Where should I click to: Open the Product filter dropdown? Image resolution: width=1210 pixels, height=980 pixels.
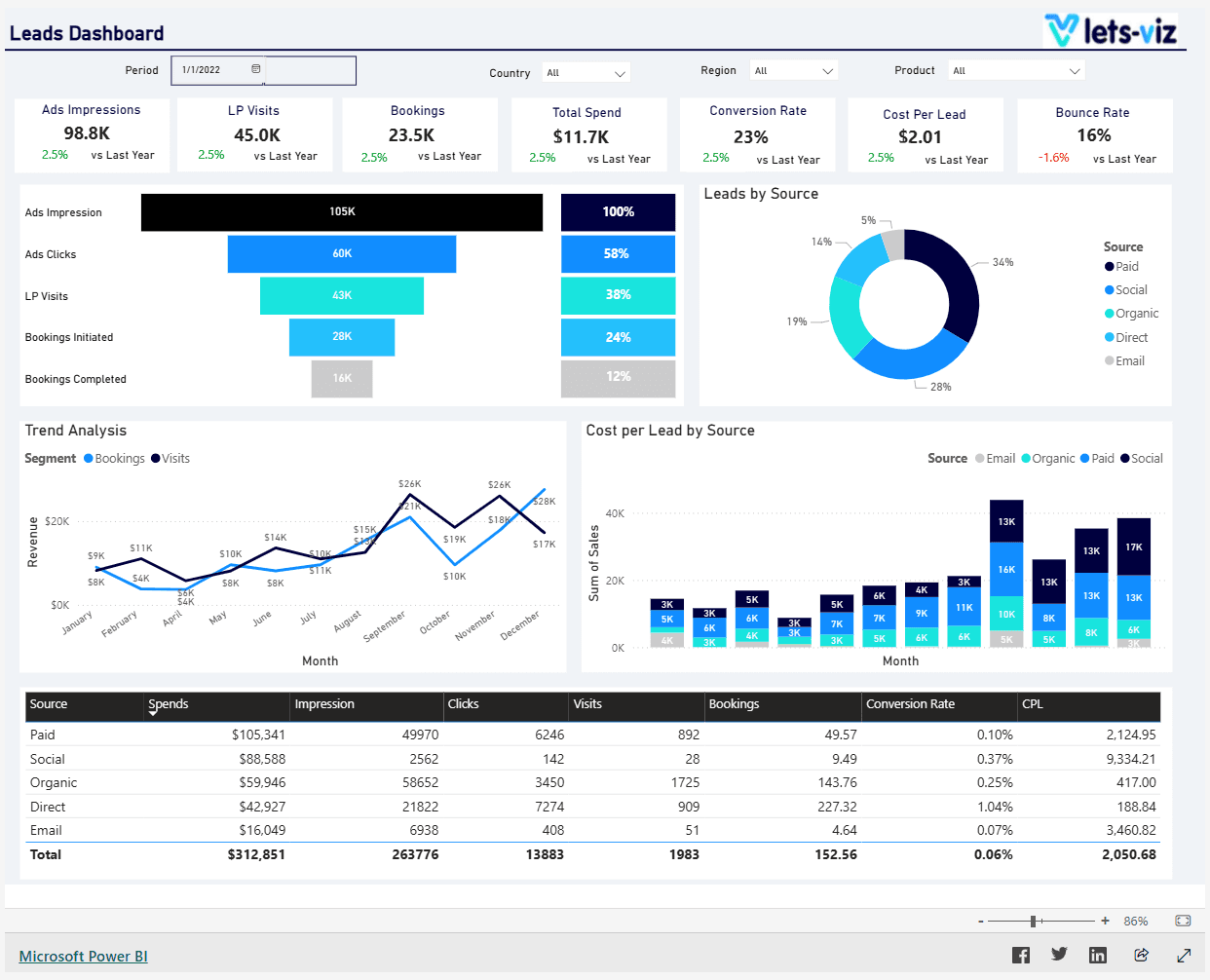click(1015, 70)
